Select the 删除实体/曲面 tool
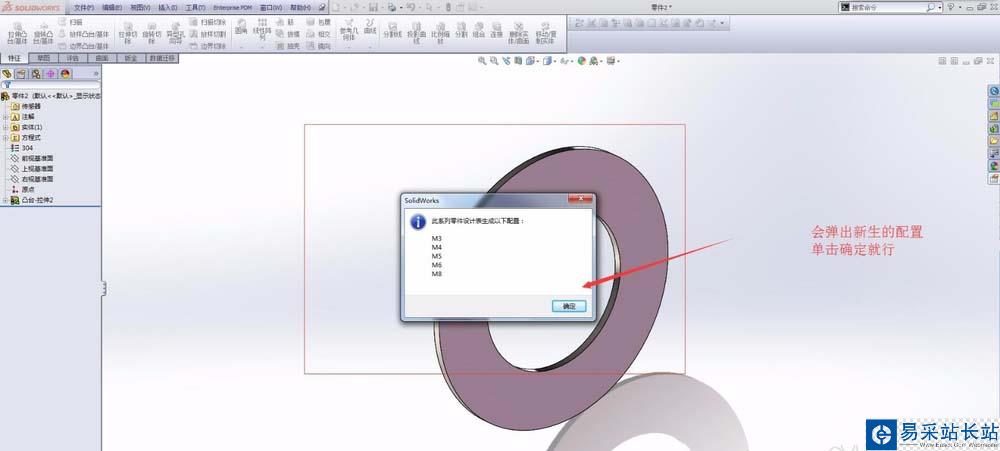Image resolution: width=1000 pixels, height=451 pixels. (x=519, y=31)
